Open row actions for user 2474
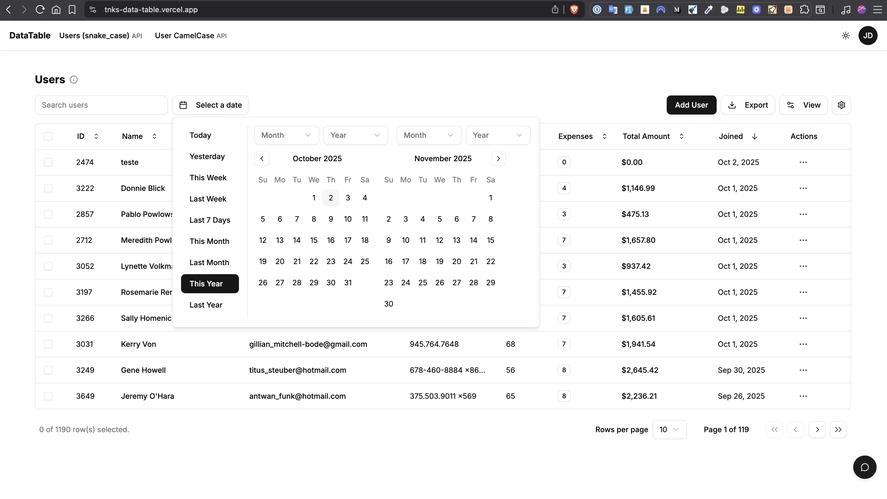The width and height of the screenshot is (887, 499). click(802, 162)
